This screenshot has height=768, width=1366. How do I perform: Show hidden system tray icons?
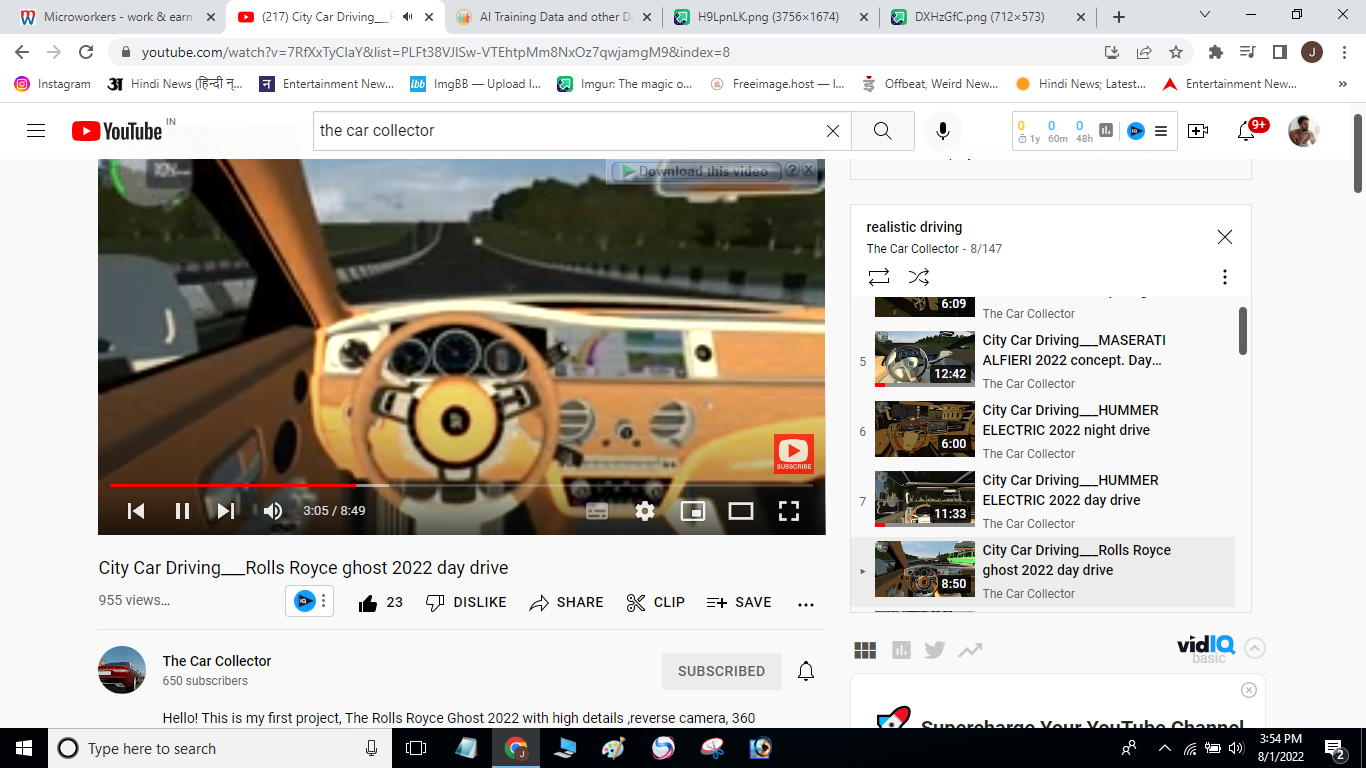1164,748
